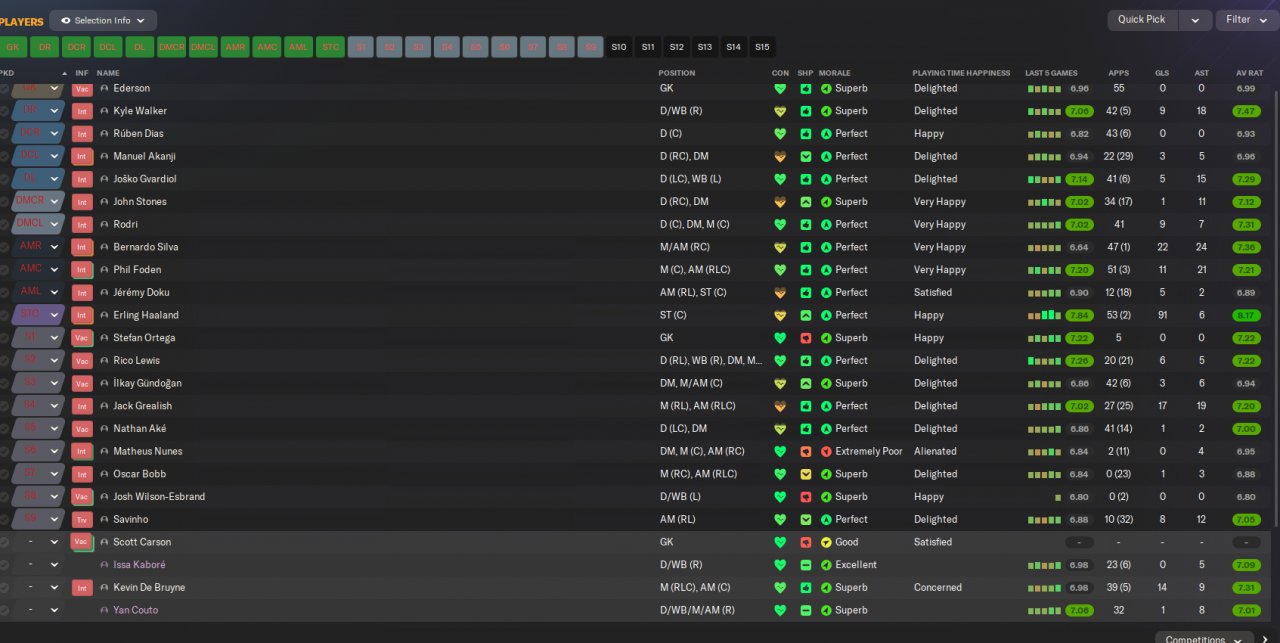Viewport: 1280px width, 643px height.
Task: Click Rico Lewis's last 5 games form bars
Action: point(1043,361)
